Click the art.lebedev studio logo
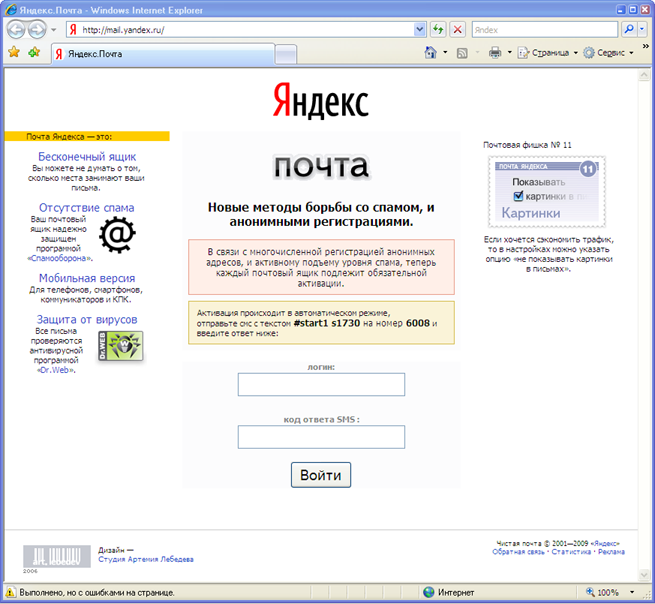The width and height of the screenshot is (655, 604). 57,556
